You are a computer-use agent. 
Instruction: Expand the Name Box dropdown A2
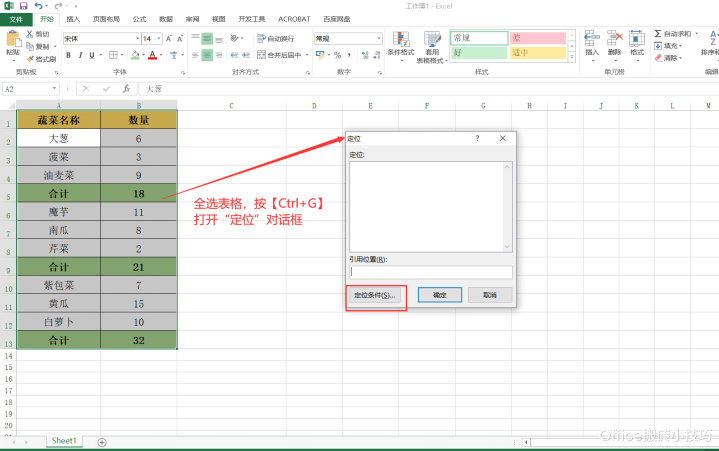click(x=54, y=88)
